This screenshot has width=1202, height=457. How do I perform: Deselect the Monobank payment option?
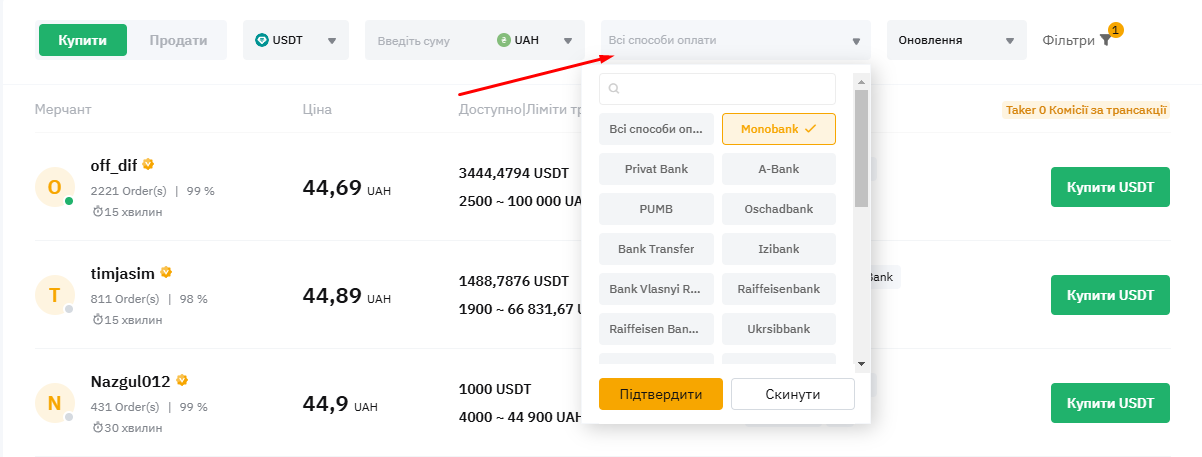779,129
